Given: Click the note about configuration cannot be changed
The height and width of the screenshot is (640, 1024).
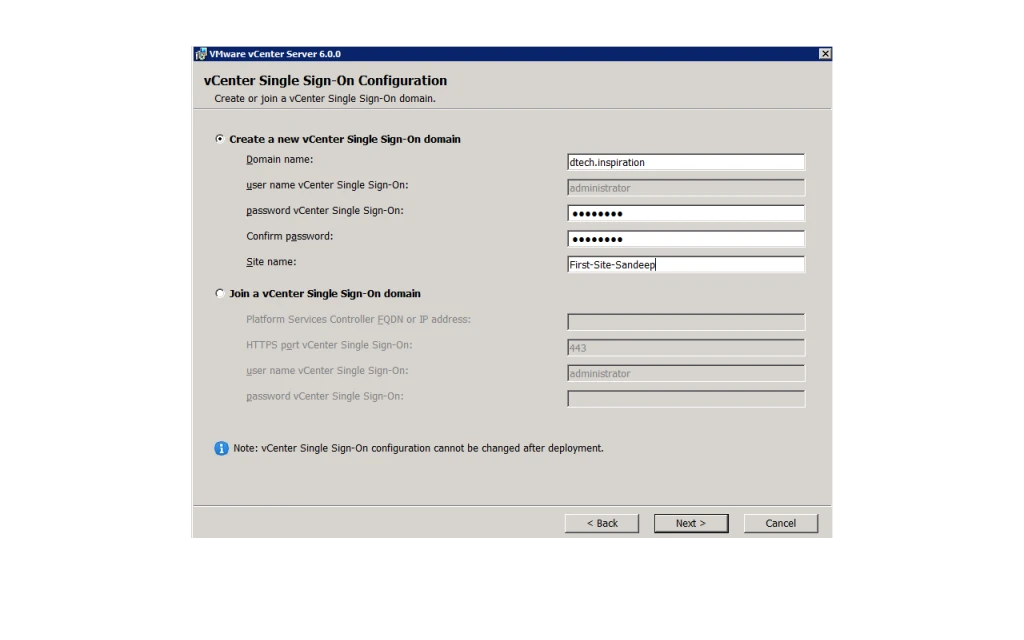Looking at the screenshot, I should 419,448.
